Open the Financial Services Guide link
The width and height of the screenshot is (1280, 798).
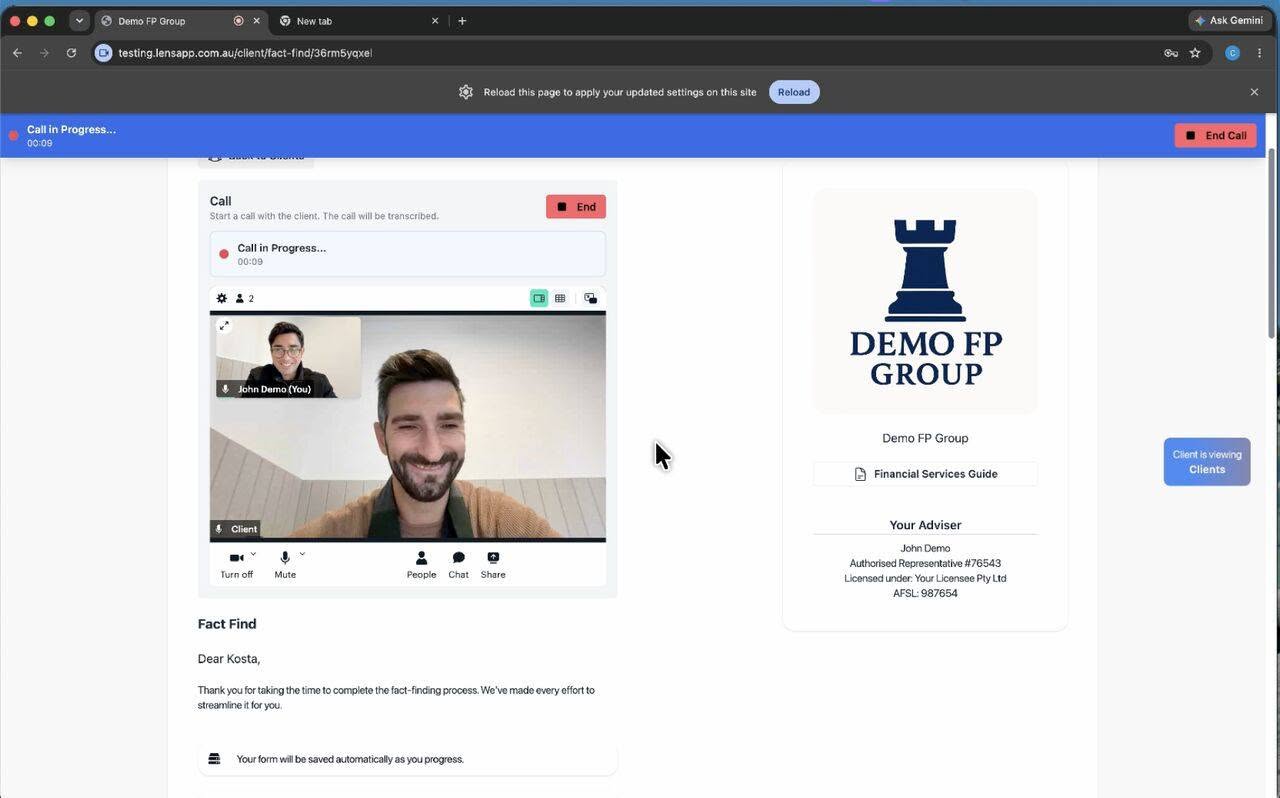pyautogui.click(x=925, y=474)
